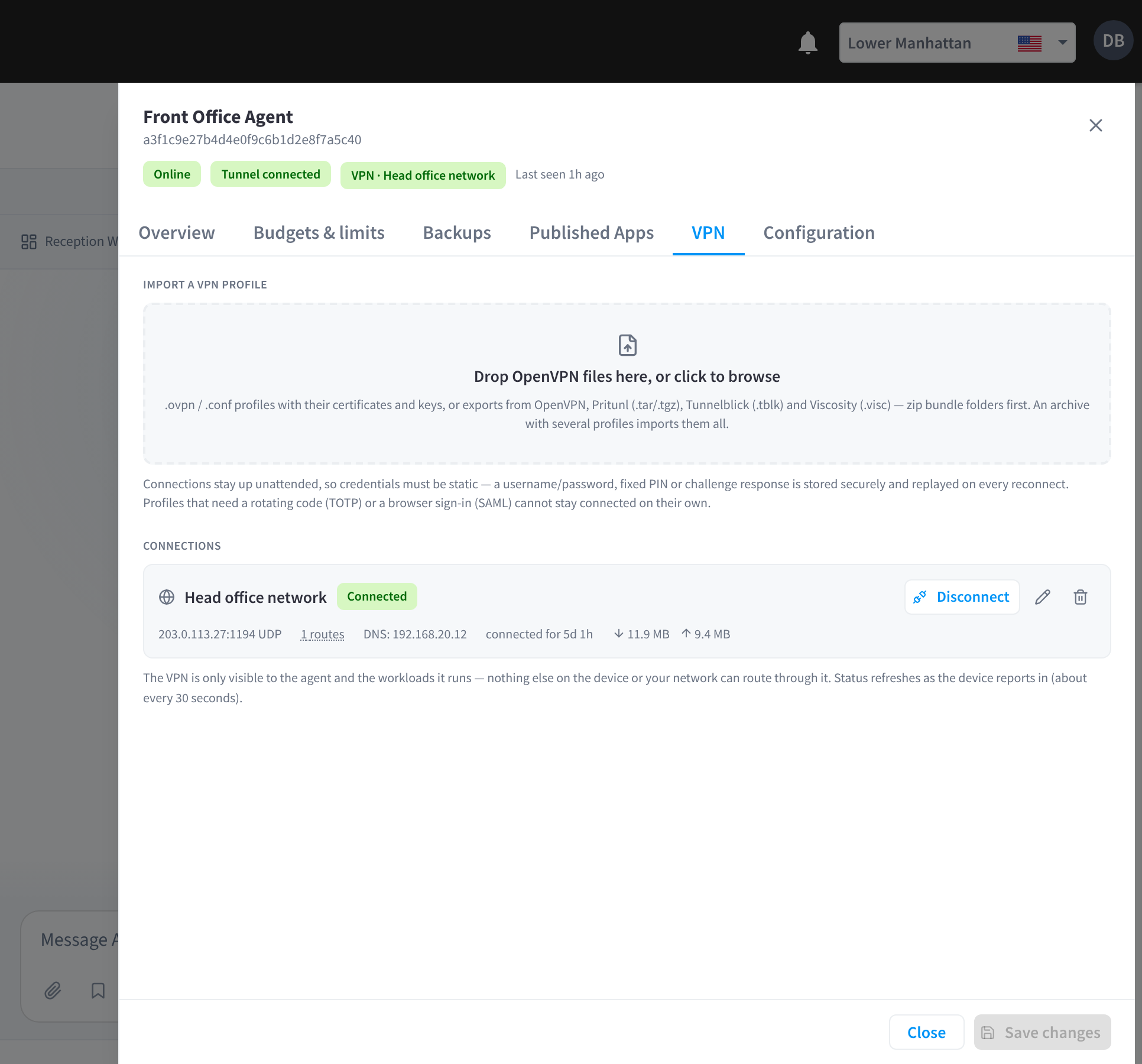
Task: Click the Reception dashboard grid icon
Action: point(29,241)
